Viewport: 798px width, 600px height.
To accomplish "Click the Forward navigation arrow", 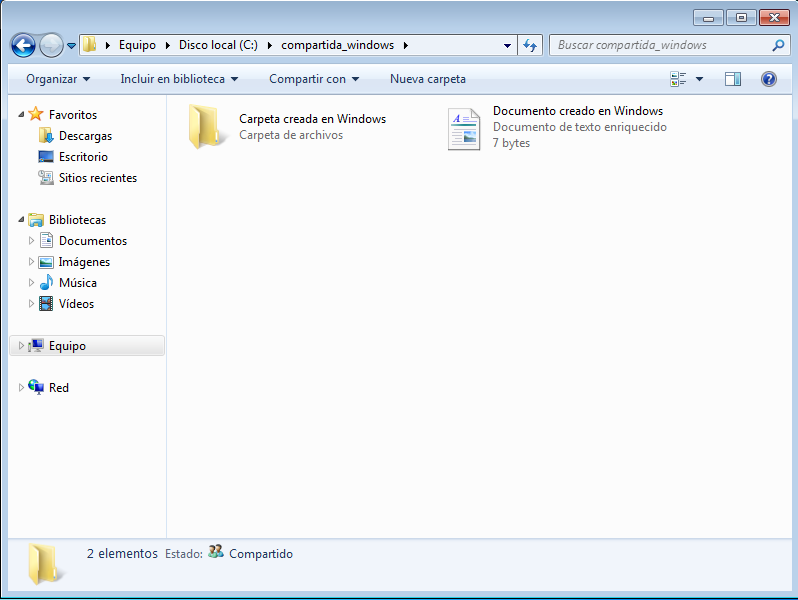I will [x=51, y=46].
